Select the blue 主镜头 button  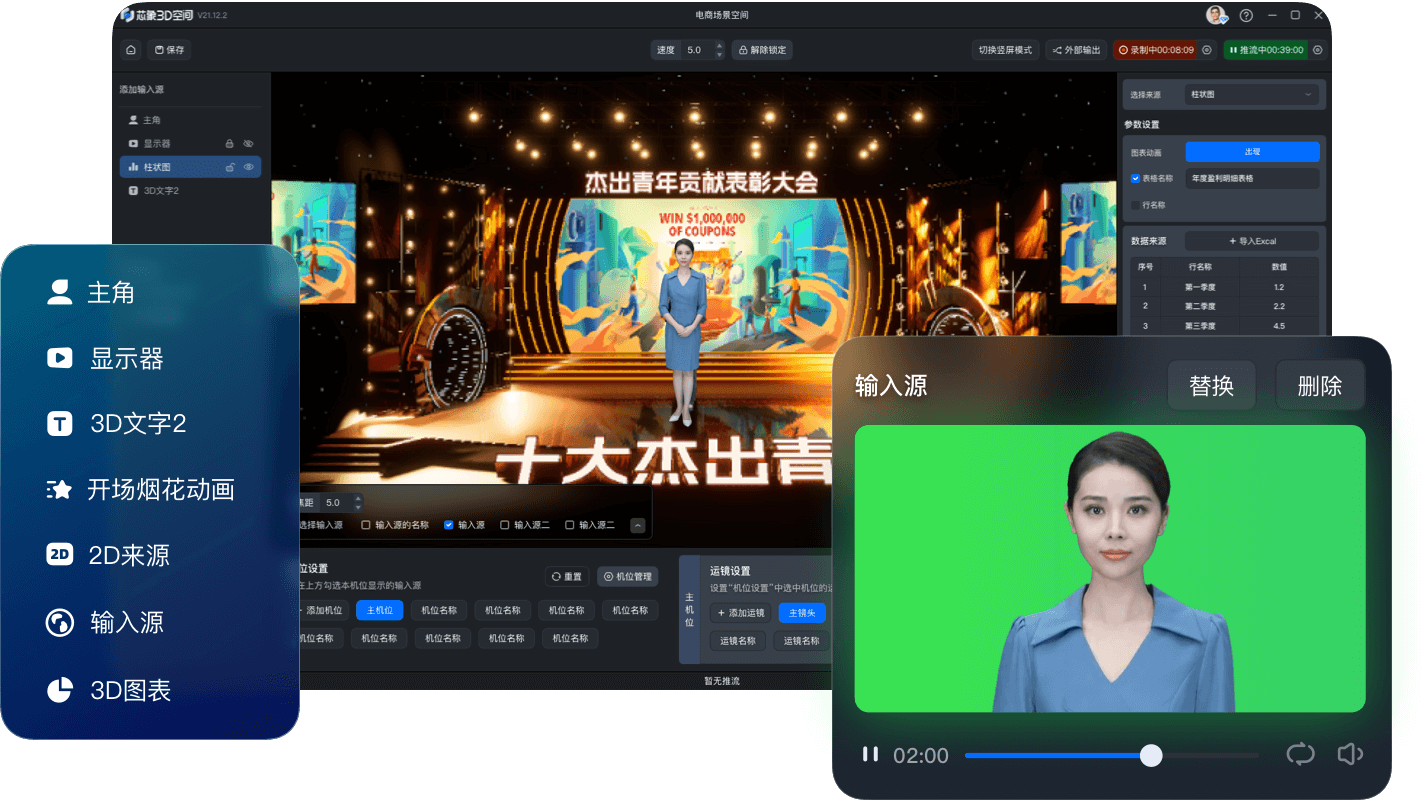point(802,613)
